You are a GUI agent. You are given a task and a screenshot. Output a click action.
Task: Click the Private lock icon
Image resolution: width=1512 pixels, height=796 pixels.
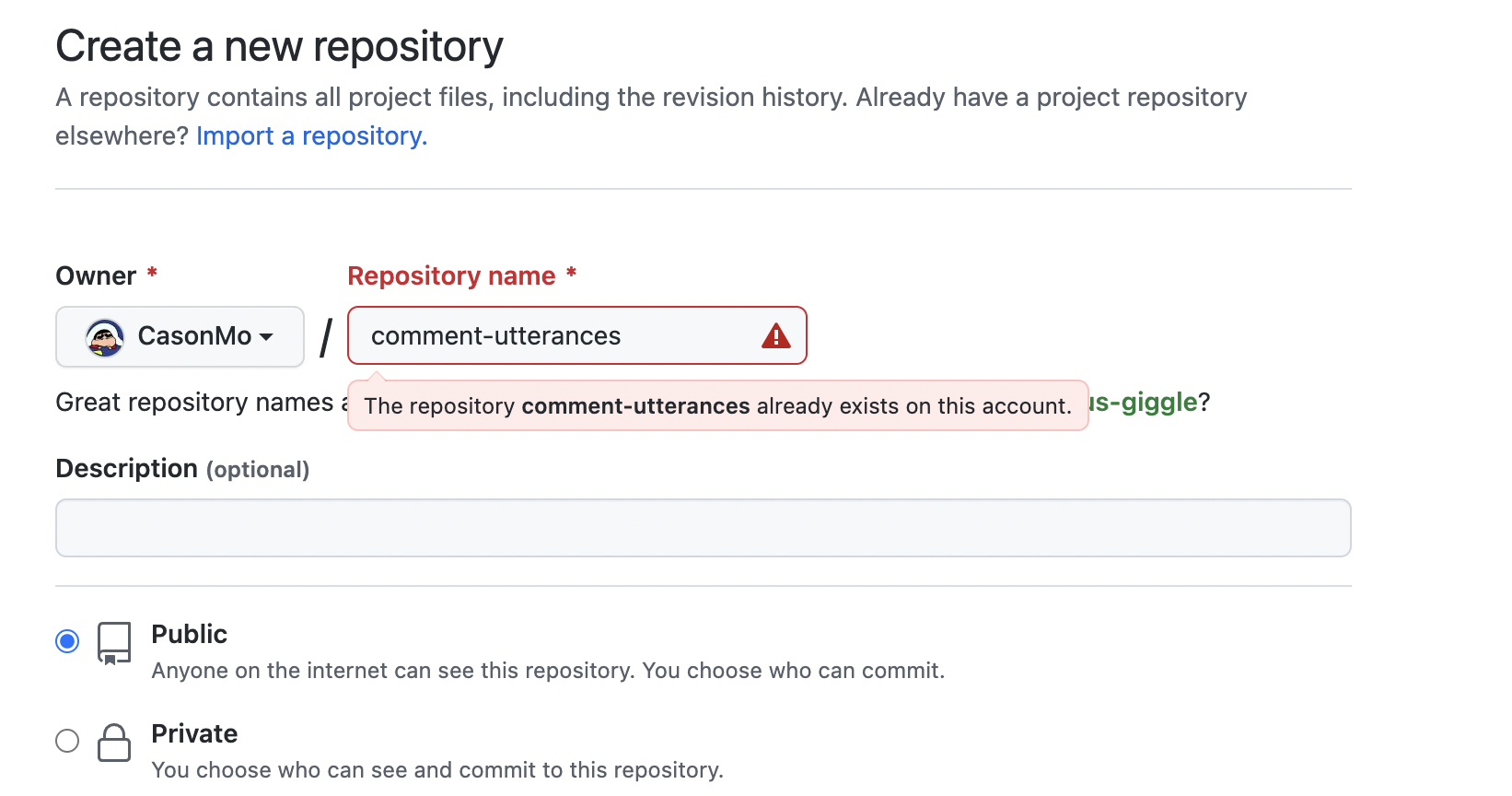114,743
